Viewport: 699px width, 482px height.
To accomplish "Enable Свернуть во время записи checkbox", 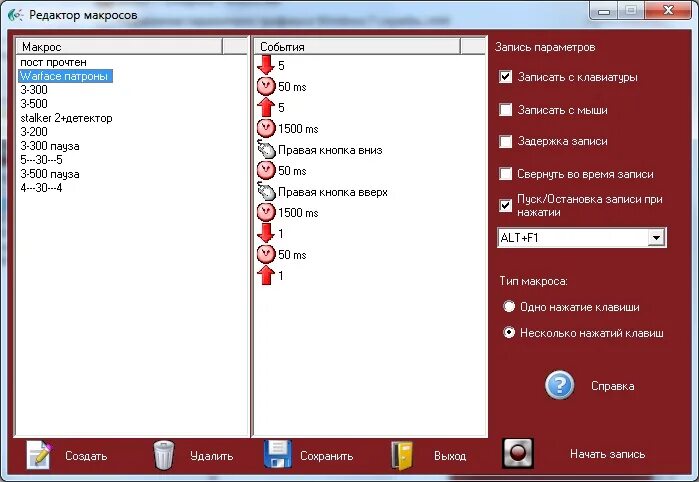I will (x=505, y=173).
